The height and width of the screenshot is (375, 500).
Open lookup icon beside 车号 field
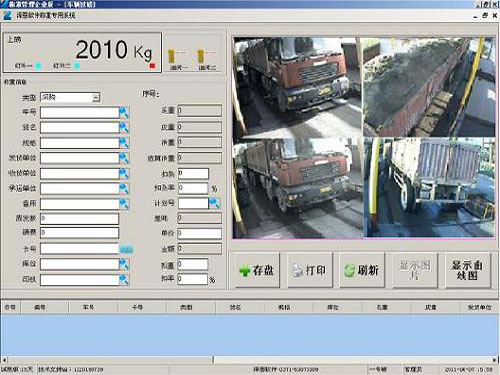(124, 113)
